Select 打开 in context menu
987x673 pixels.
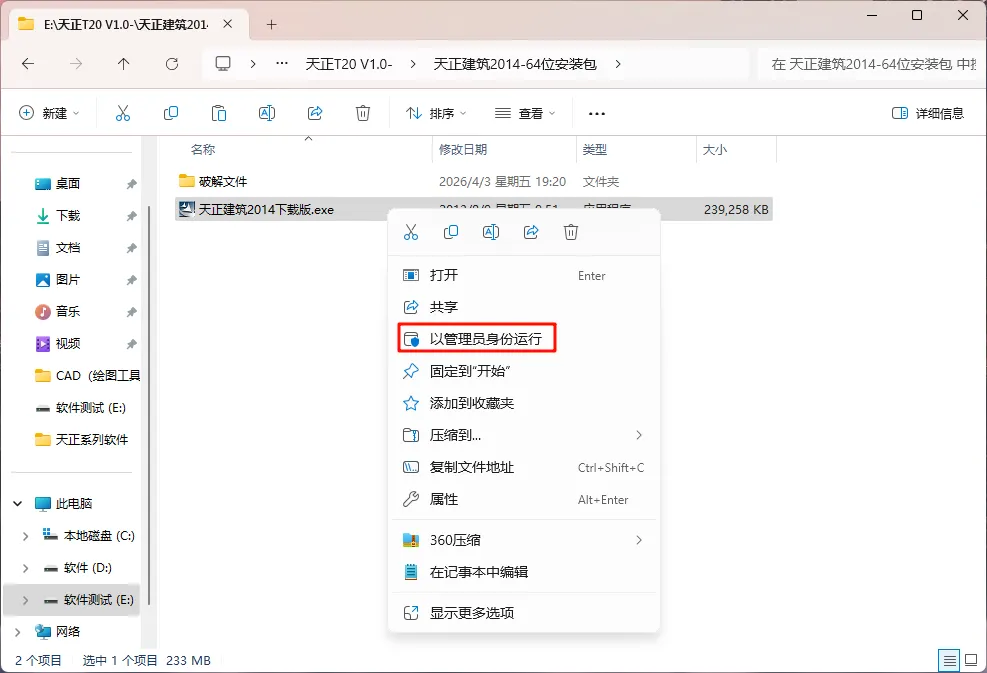click(524, 275)
